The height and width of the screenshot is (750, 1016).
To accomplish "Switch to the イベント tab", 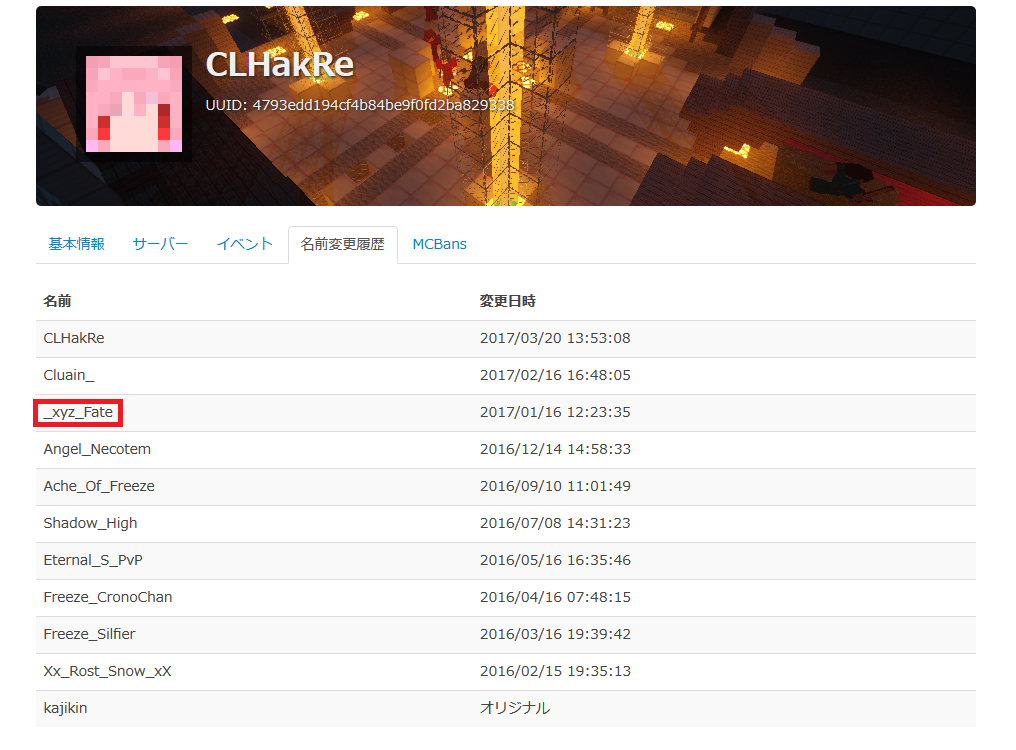I will 244,244.
